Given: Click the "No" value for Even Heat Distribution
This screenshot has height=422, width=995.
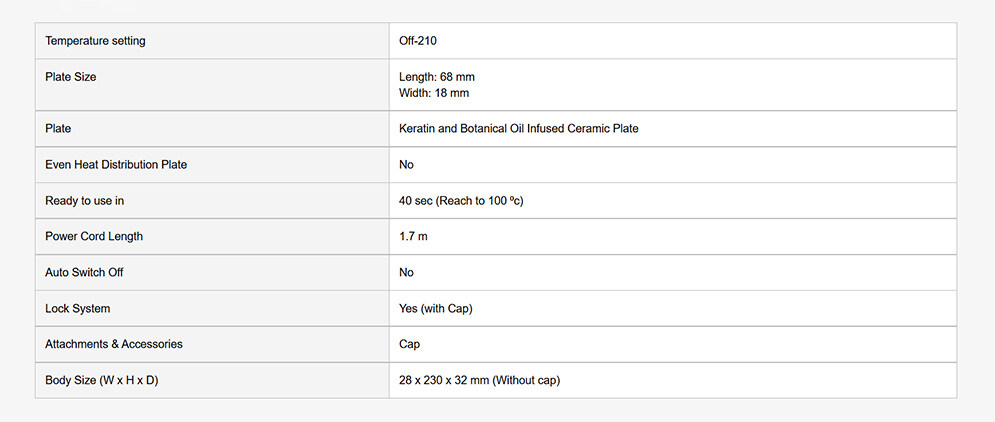Looking at the screenshot, I should 406,165.
